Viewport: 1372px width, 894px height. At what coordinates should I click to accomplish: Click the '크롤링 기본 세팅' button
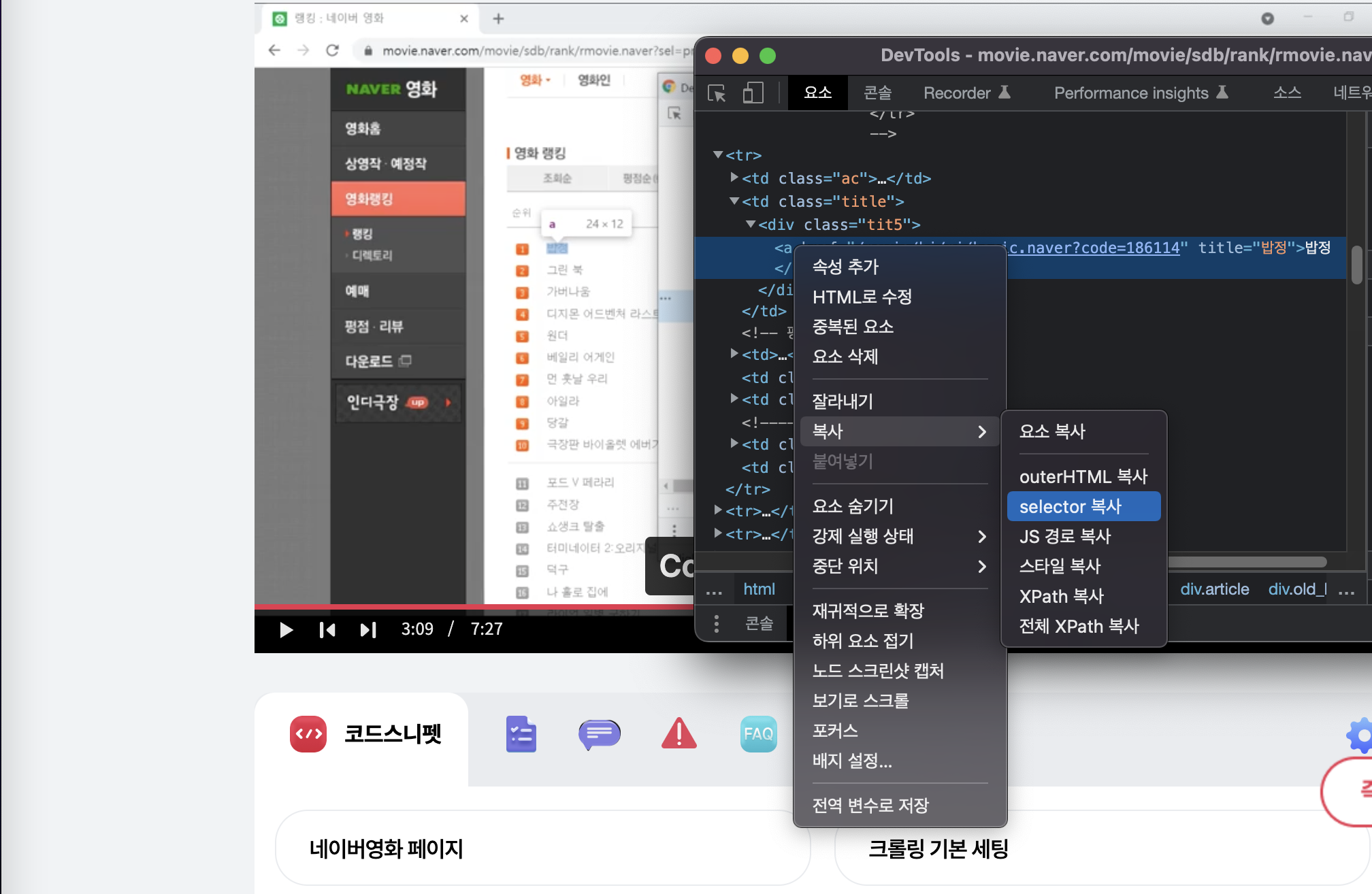(1102, 848)
